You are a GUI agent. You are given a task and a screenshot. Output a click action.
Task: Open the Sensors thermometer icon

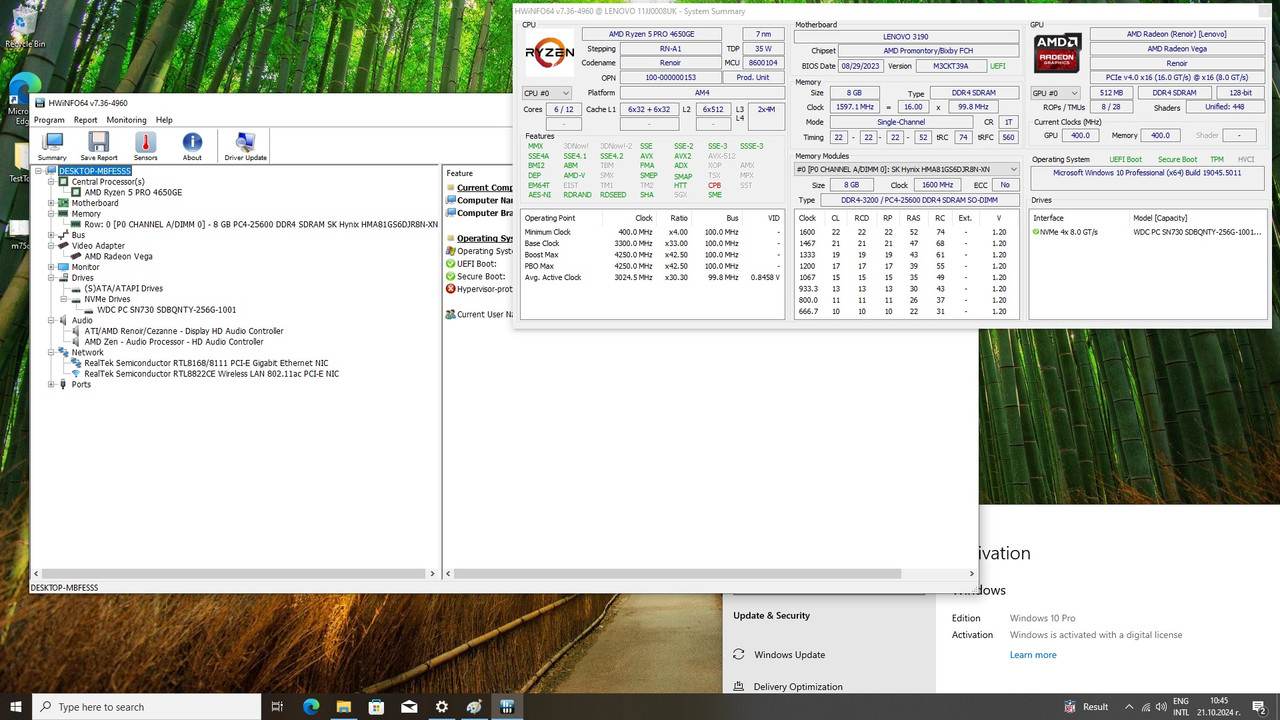[145, 147]
